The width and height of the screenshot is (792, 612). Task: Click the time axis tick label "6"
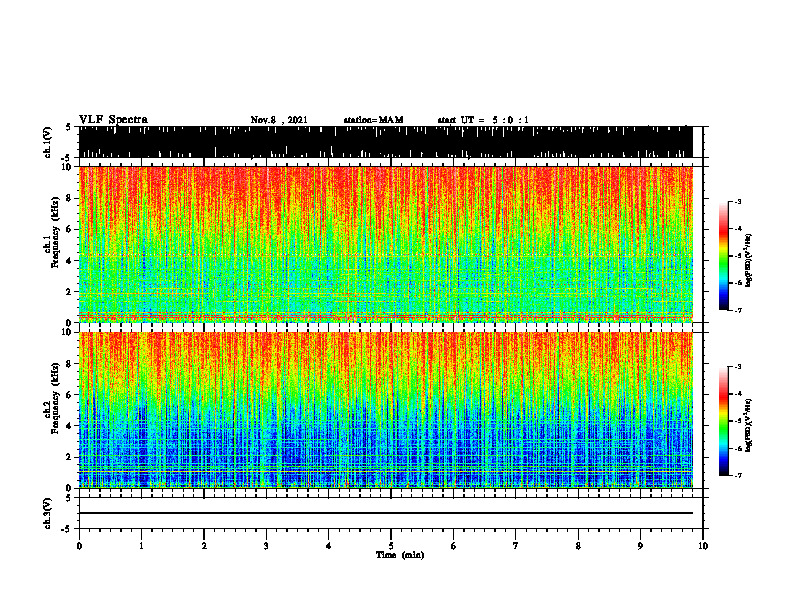pos(454,546)
